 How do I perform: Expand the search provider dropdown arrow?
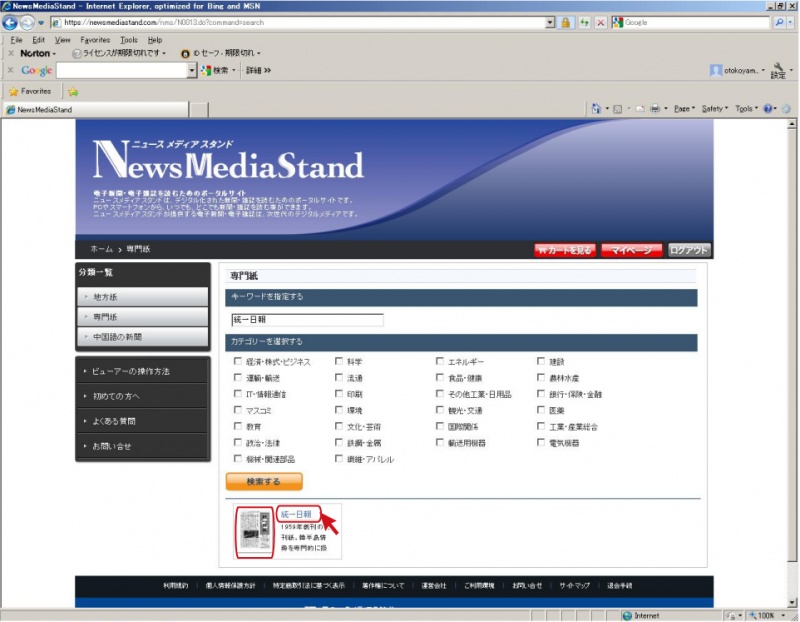(791, 22)
